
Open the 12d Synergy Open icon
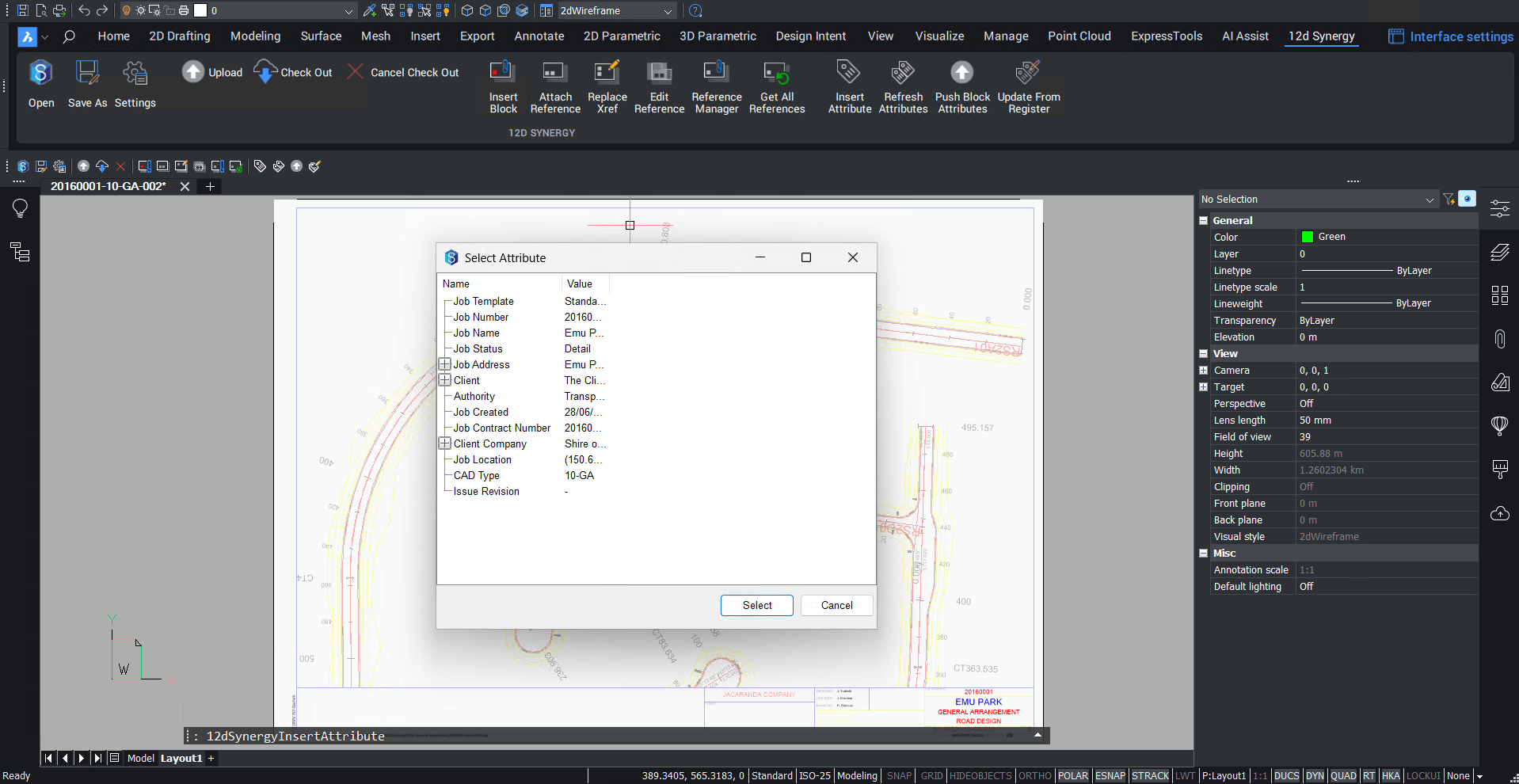pos(40,74)
